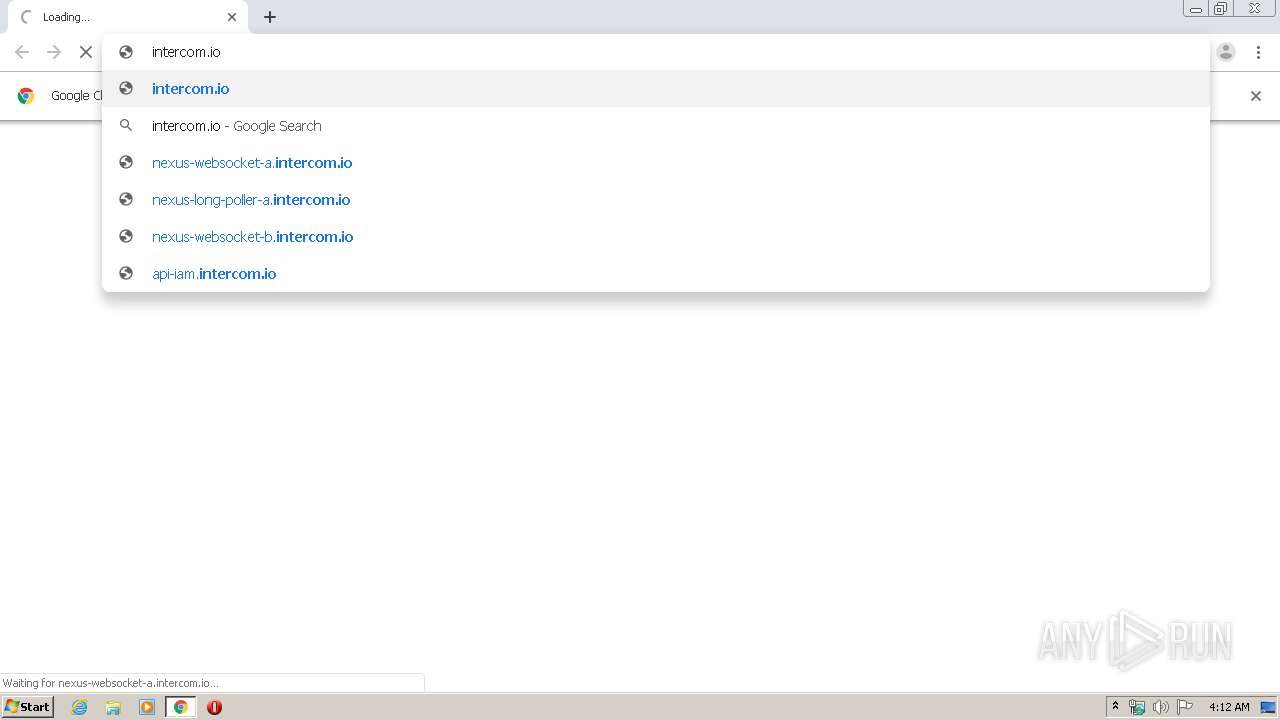Launch Internet Explorer from taskbar
1280x720 pixels.
click(80, 707)
